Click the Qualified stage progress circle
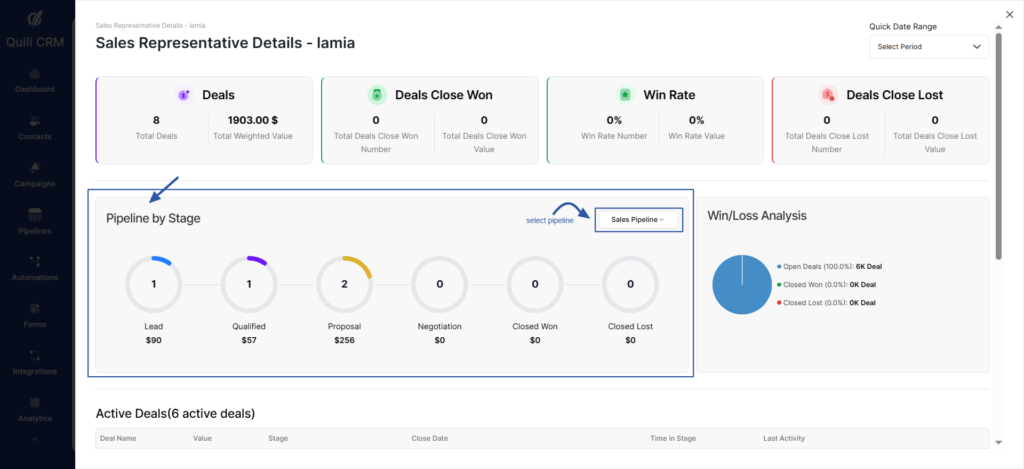 coord(249,284)
